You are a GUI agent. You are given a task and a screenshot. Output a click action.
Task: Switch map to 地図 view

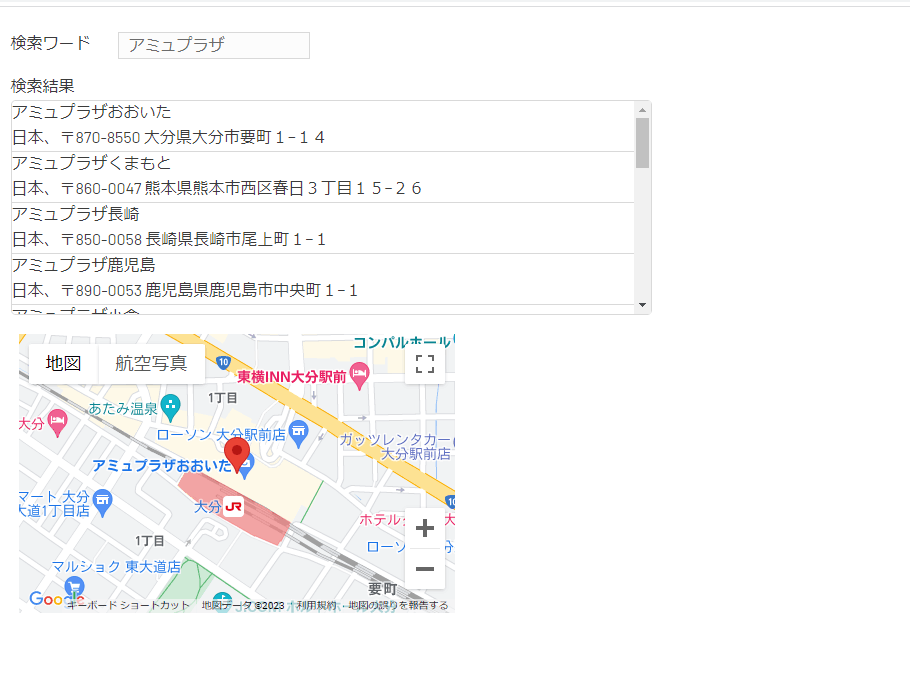pos(63,364)
